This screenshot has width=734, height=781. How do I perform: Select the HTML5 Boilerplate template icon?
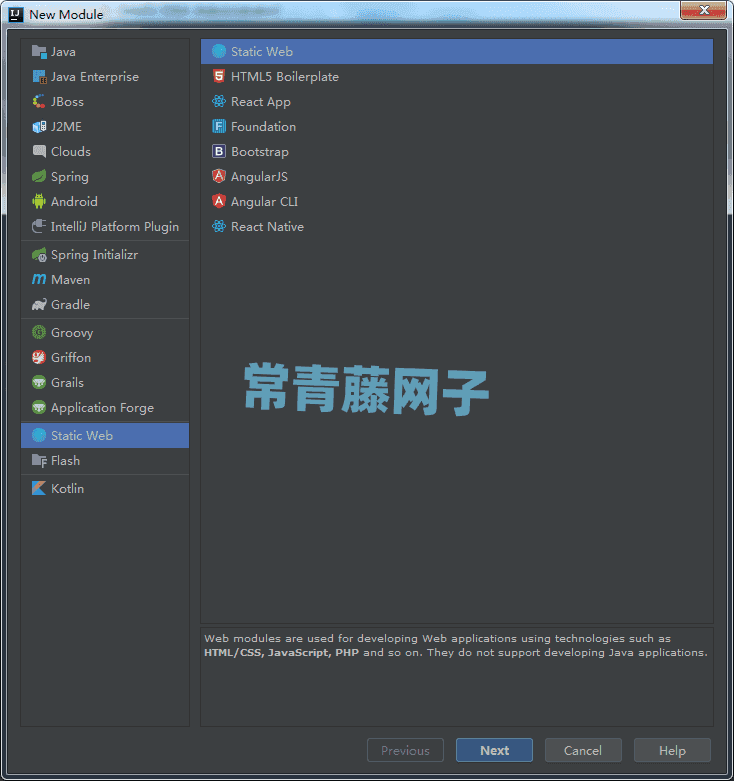219,76
